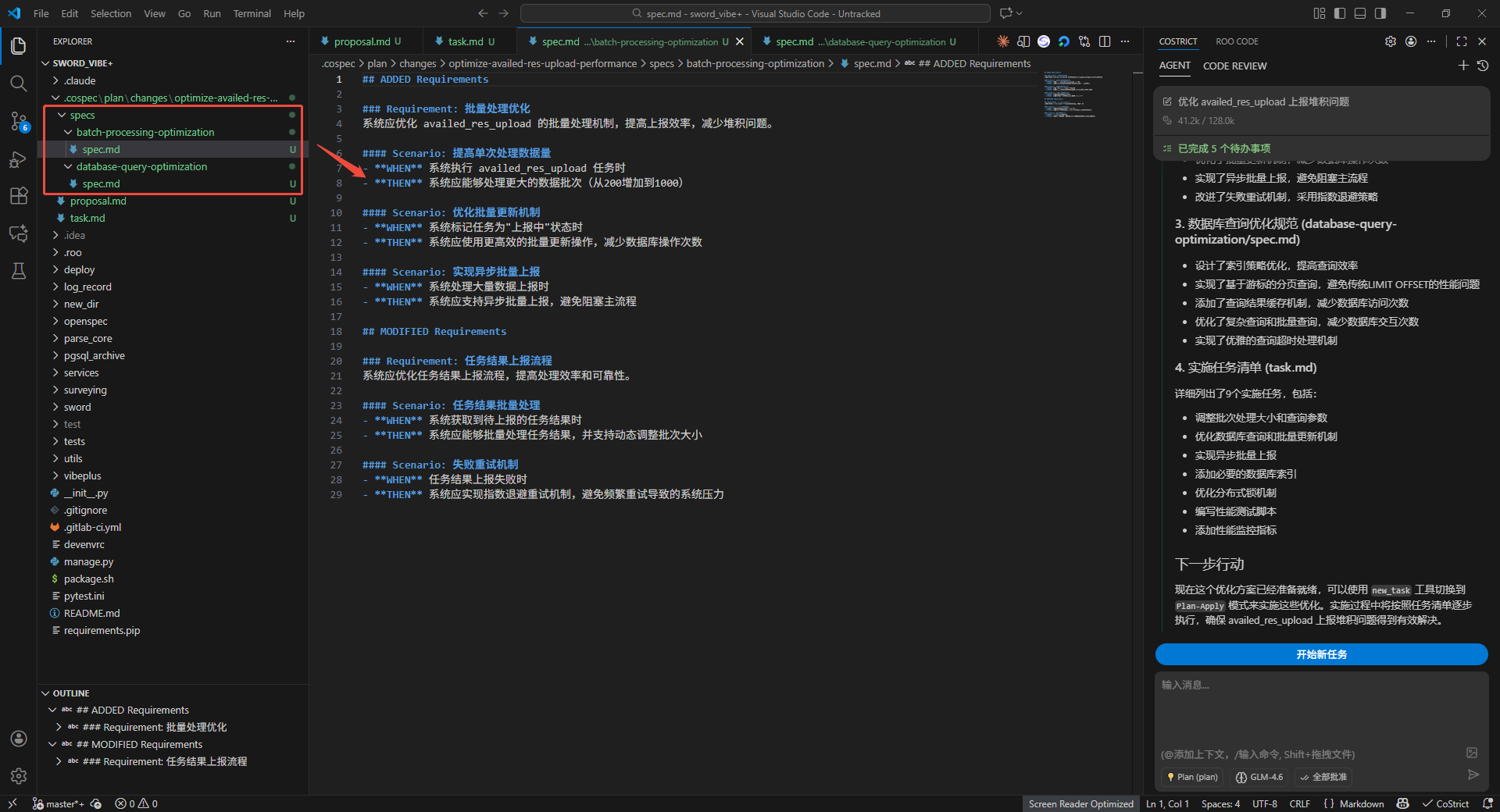Collapse the OUTLINE section

70,693
